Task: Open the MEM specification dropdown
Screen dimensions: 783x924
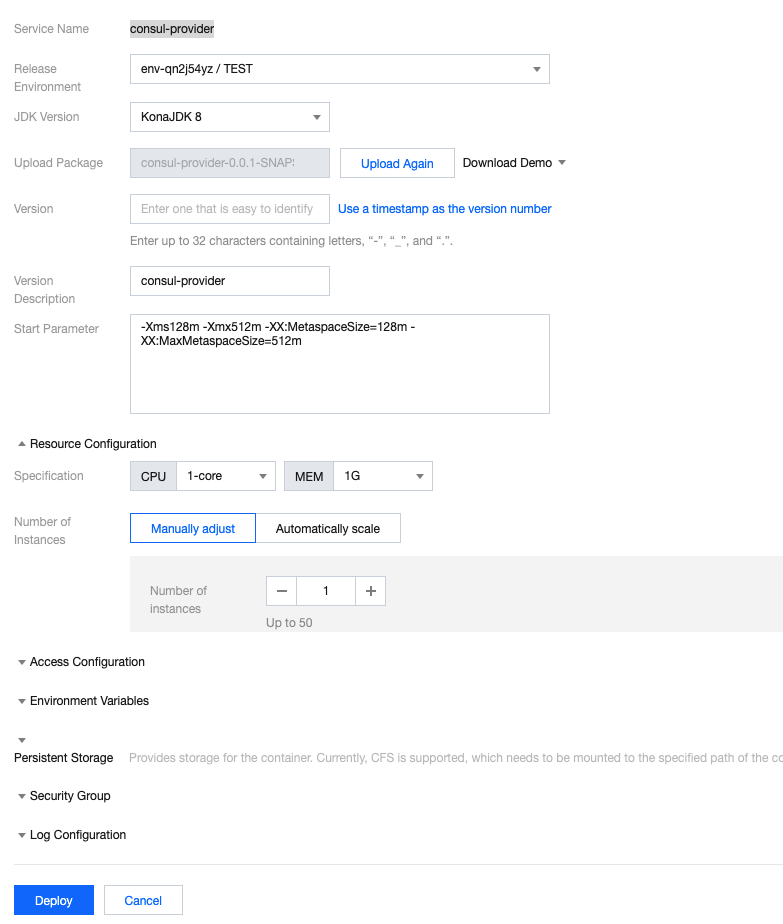Action: pyautogui.click(x=383, y=476)
